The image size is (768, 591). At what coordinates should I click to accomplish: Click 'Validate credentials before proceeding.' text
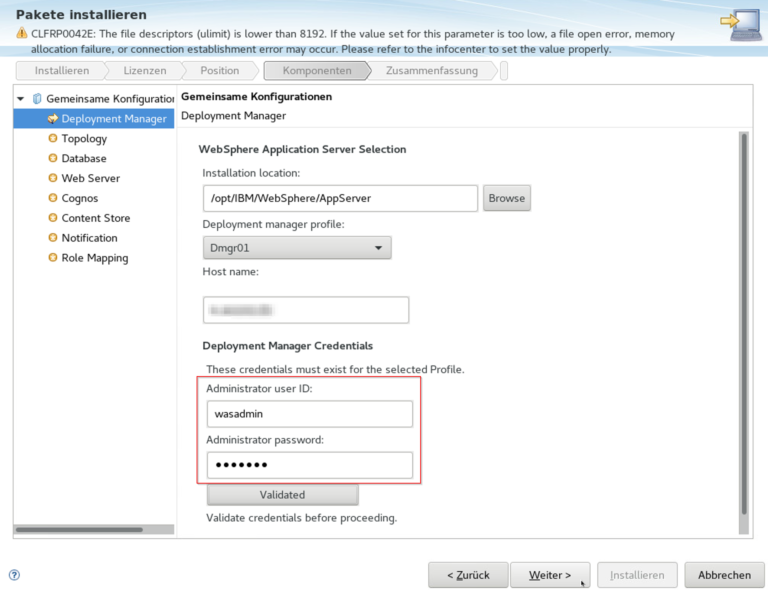(301, 518)
